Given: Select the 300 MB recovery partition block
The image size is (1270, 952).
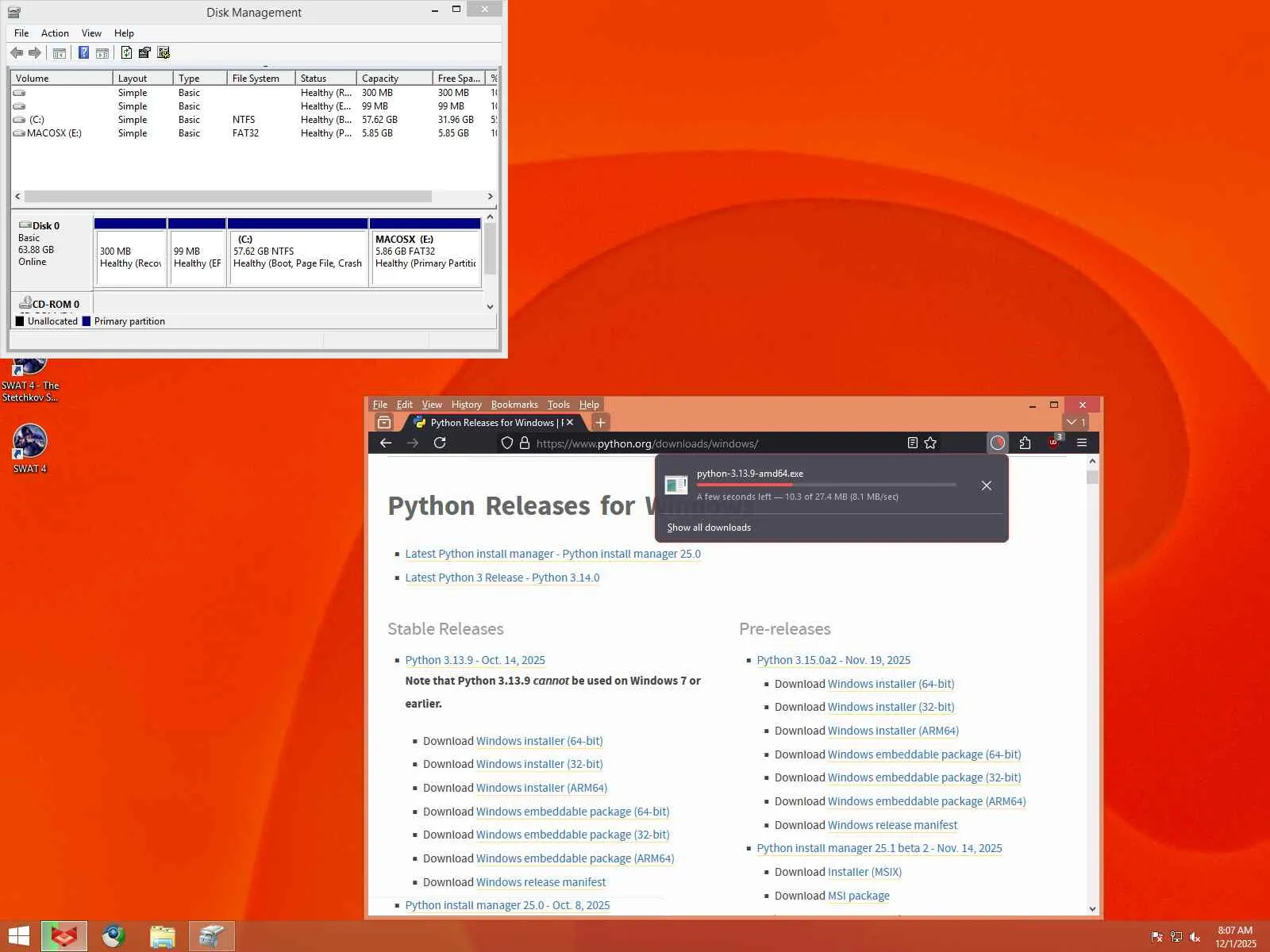Looking at the screenshot, I should click(x=130, y=252).
